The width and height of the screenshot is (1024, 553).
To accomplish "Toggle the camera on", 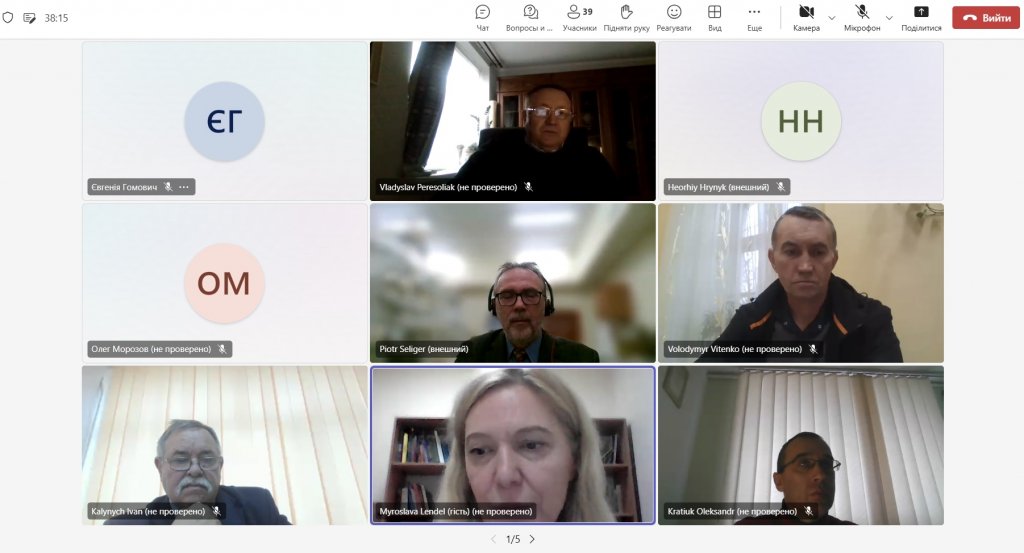I will pos(806,17).
